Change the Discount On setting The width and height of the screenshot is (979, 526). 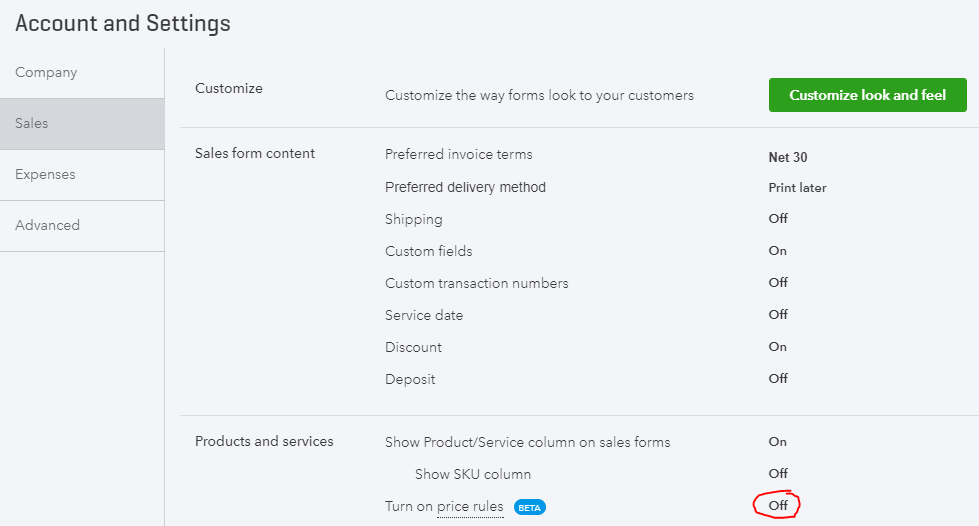pyautogui.click(x=777, y=347)
